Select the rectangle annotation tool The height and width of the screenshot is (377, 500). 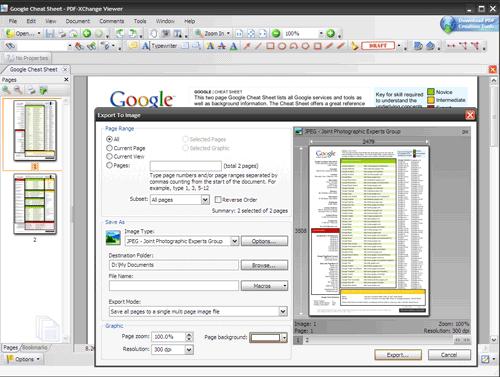270,46
